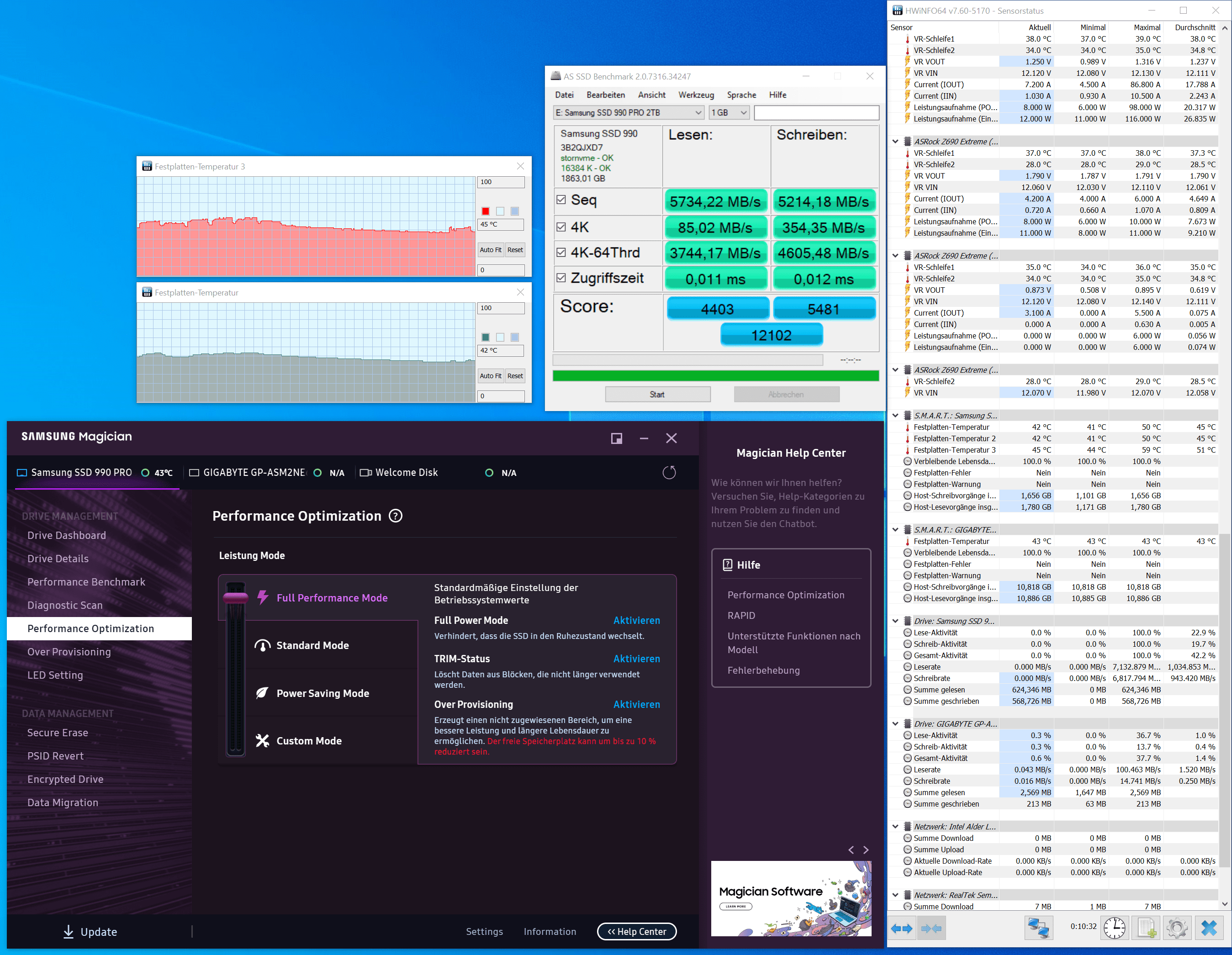1232x955 pixels.
Task: Uncheck the Zugriffszeit test checkbox
Action: 561,278
